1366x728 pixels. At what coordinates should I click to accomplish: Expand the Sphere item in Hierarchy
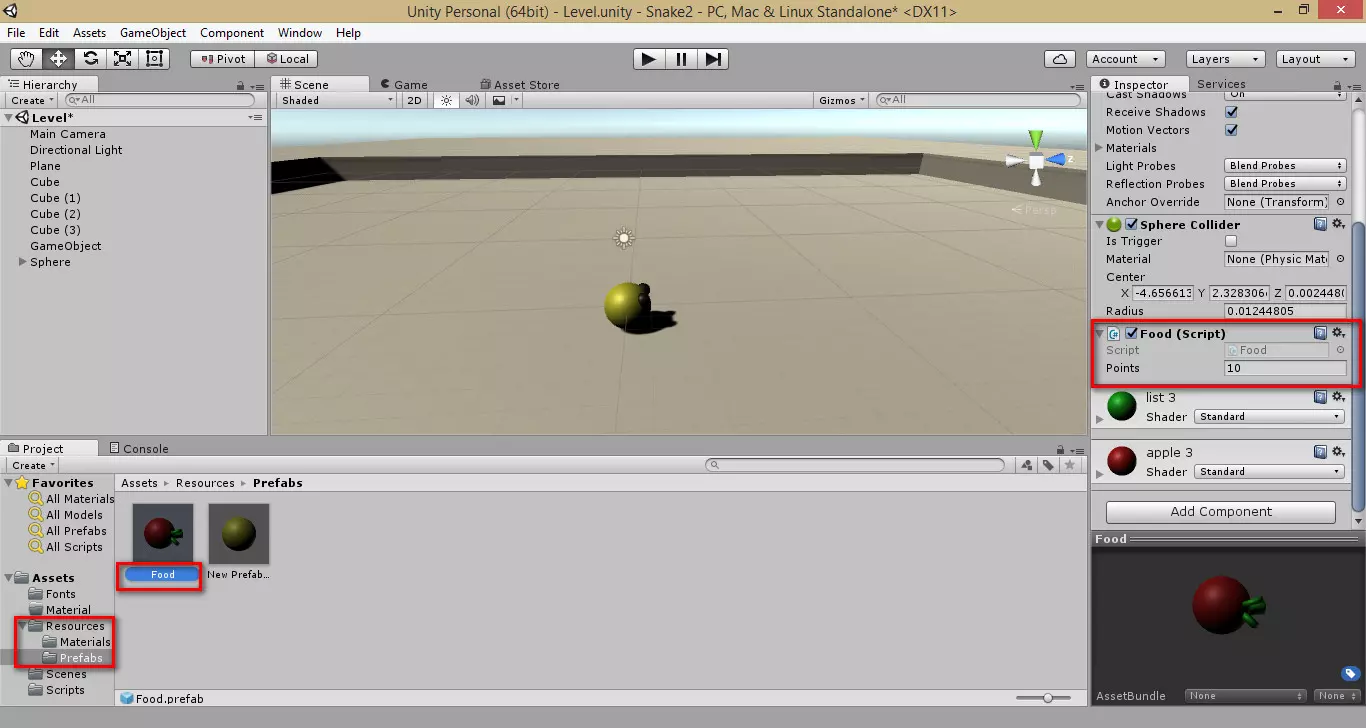point(23,262)
